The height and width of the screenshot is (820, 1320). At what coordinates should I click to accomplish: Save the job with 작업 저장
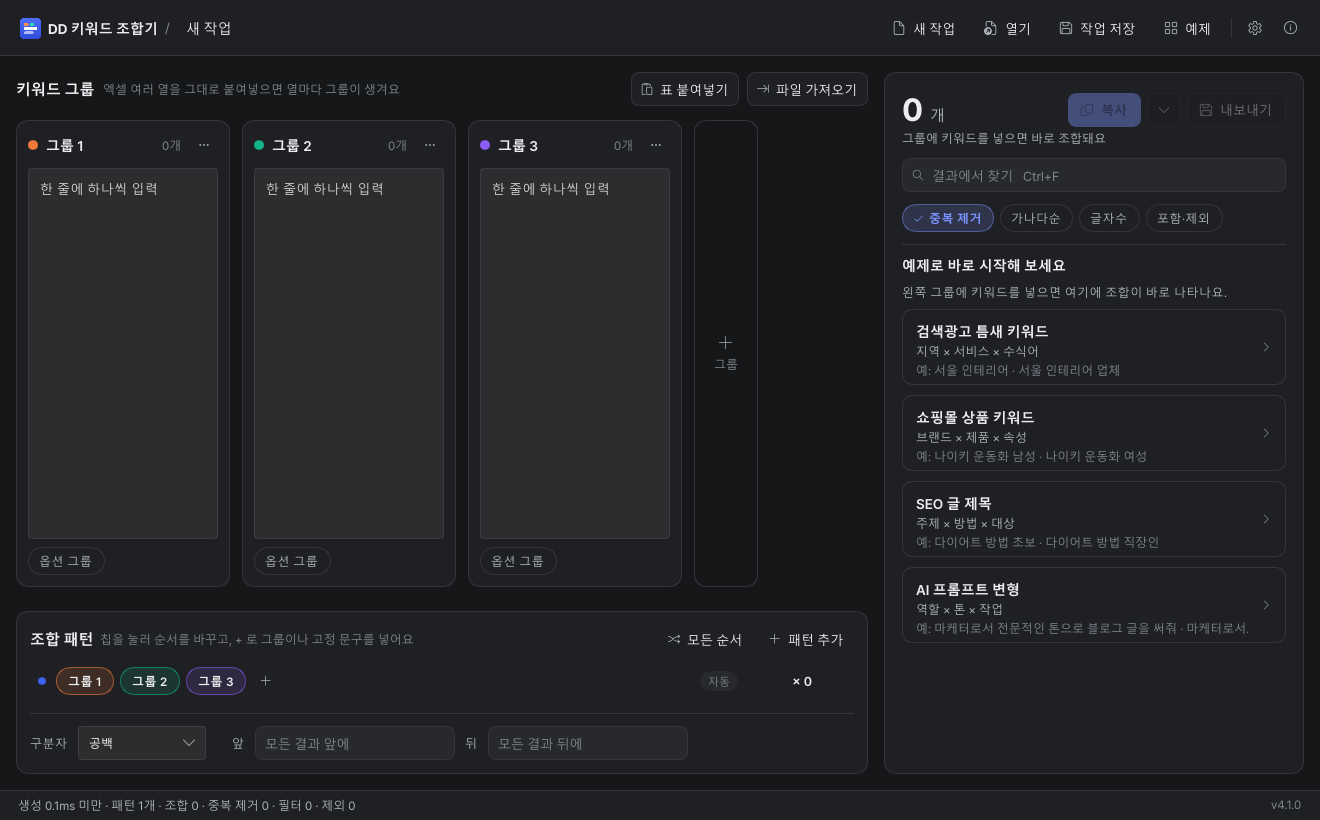pyautogui.click(x=1097, y=28)
